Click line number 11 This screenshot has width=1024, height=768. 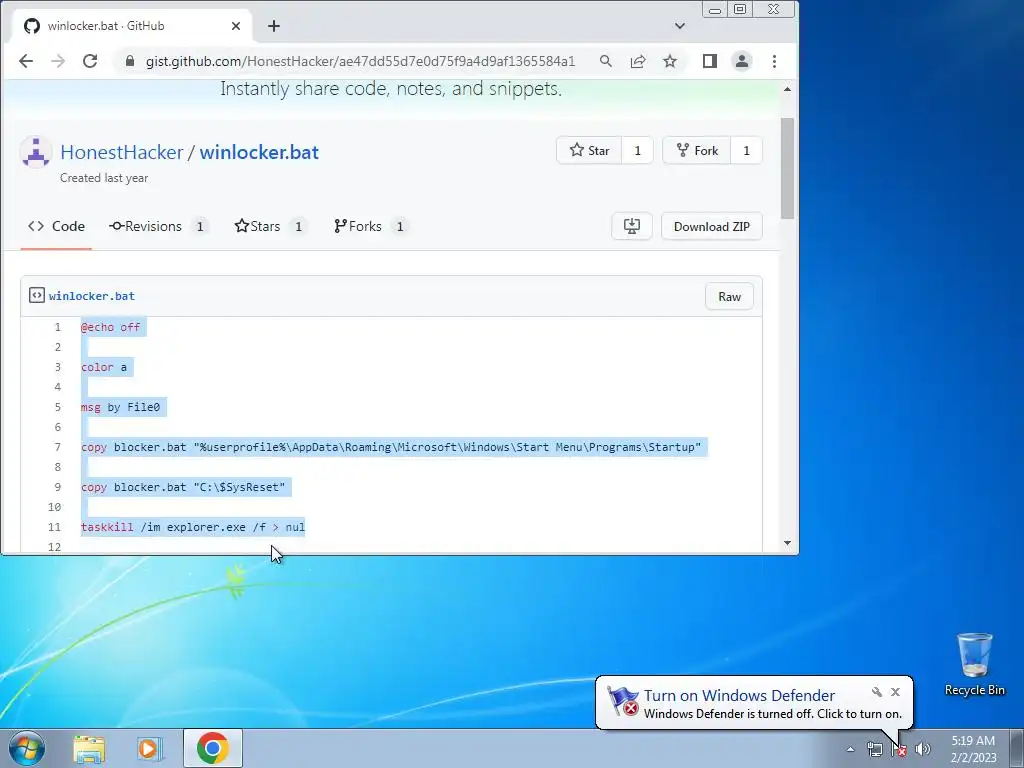coord(54,527)
